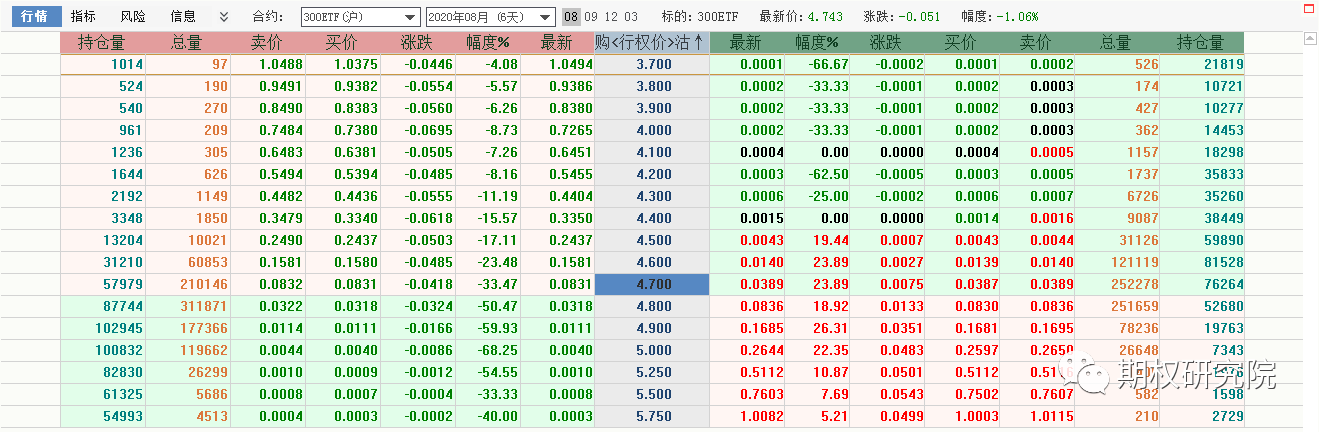Select the 4.300 strike row
The image size is (1319, 432).
point(654,196)
